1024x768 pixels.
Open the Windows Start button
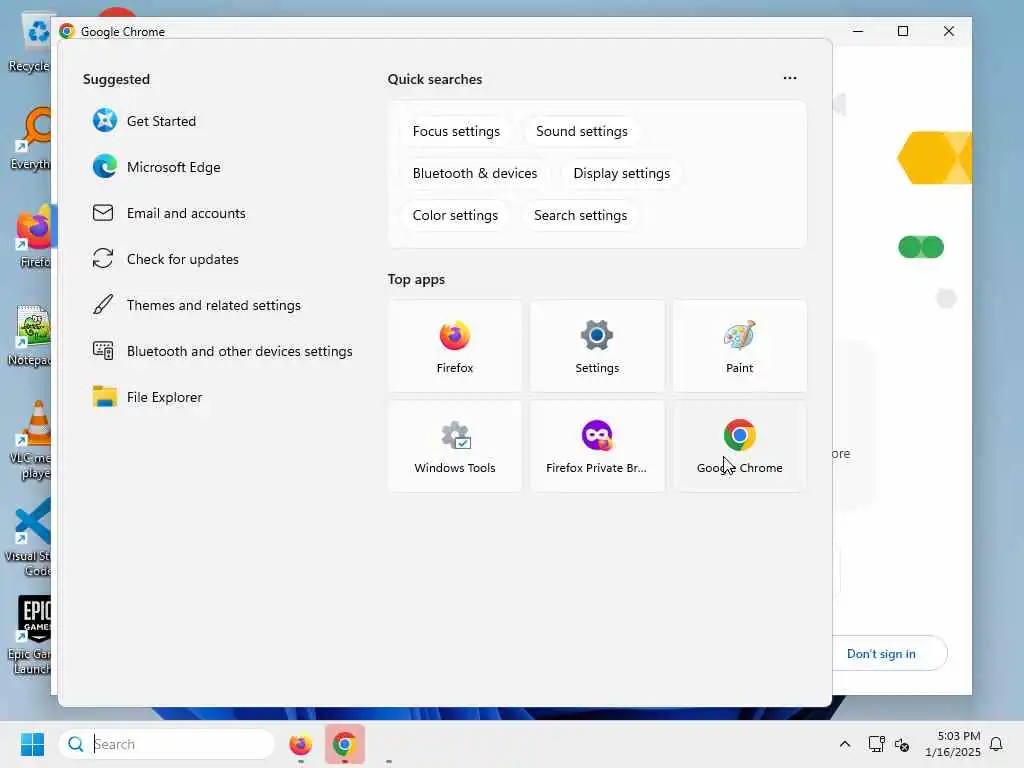tap(32, 744)
